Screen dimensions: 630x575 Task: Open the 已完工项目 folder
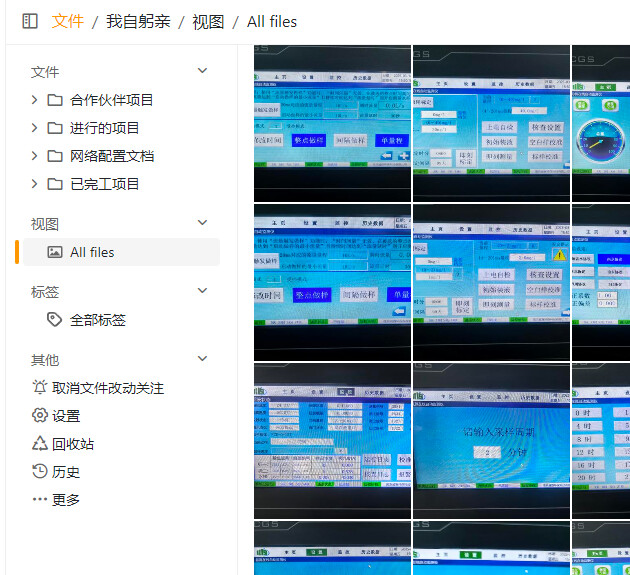[x=104, y=184]
